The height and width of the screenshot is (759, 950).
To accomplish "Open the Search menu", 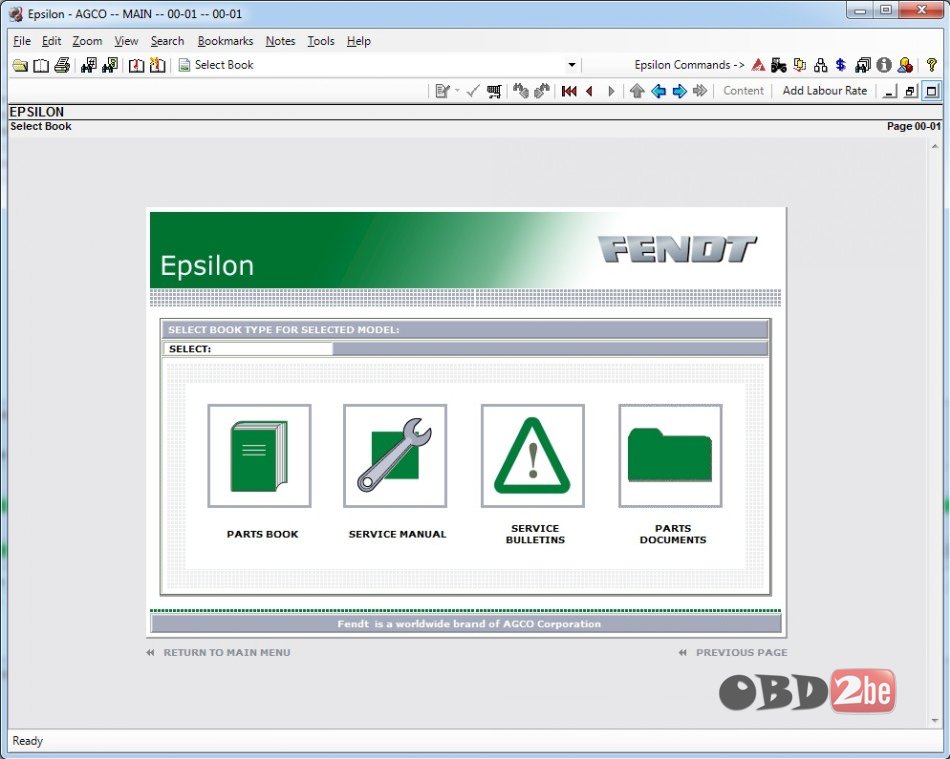I will pos(167,41).
